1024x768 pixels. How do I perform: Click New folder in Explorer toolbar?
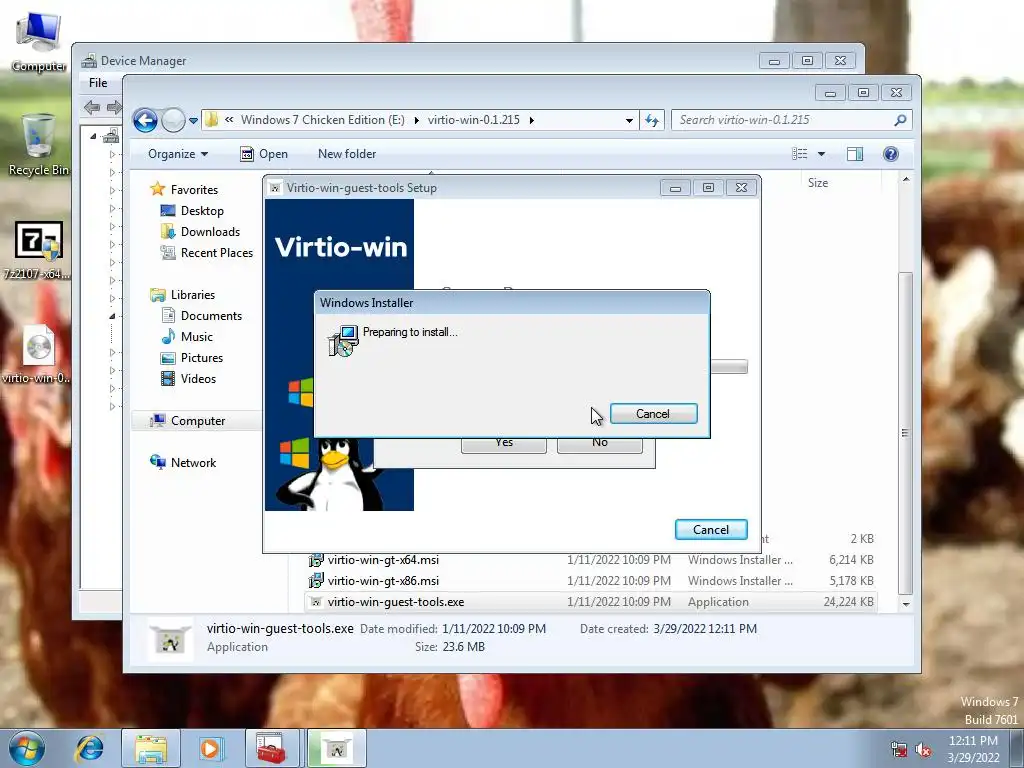click(x=347, y=154)
